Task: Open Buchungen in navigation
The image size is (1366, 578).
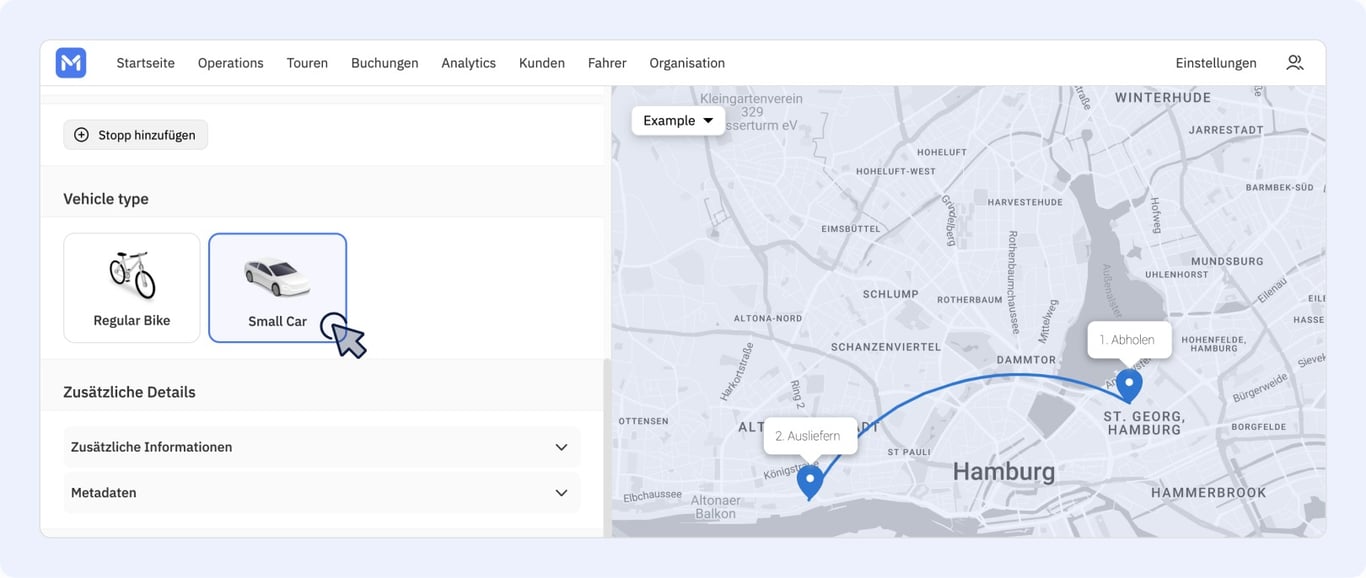Action: point(385,63)
